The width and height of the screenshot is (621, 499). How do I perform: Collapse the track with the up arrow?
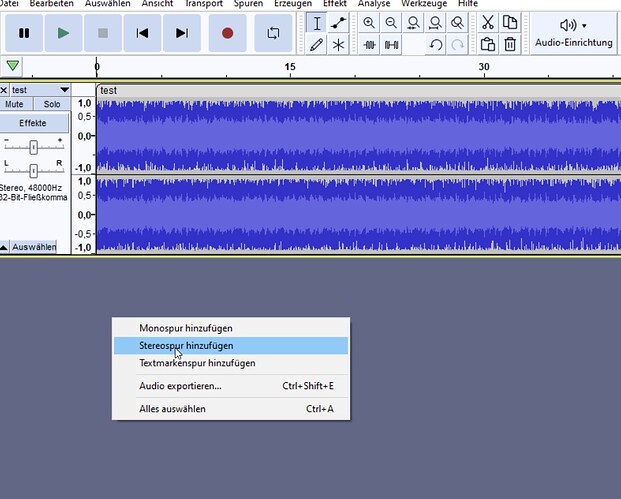[x=4, y=248]
